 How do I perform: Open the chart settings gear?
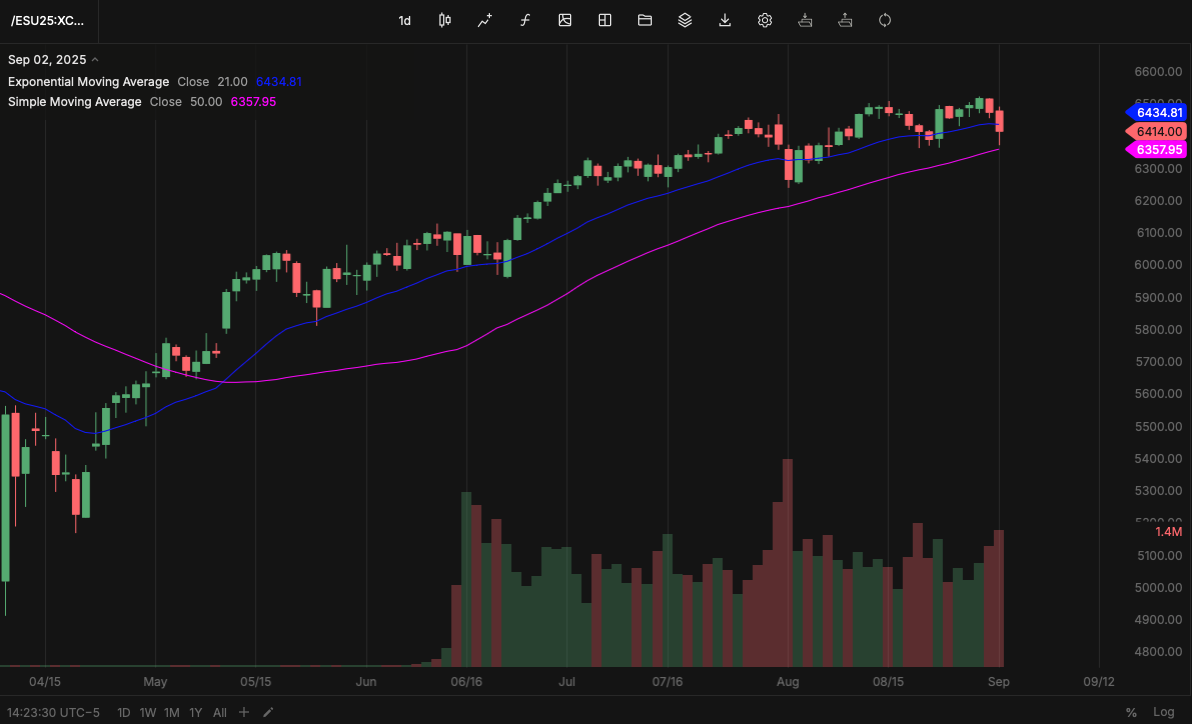pos(765,20)
